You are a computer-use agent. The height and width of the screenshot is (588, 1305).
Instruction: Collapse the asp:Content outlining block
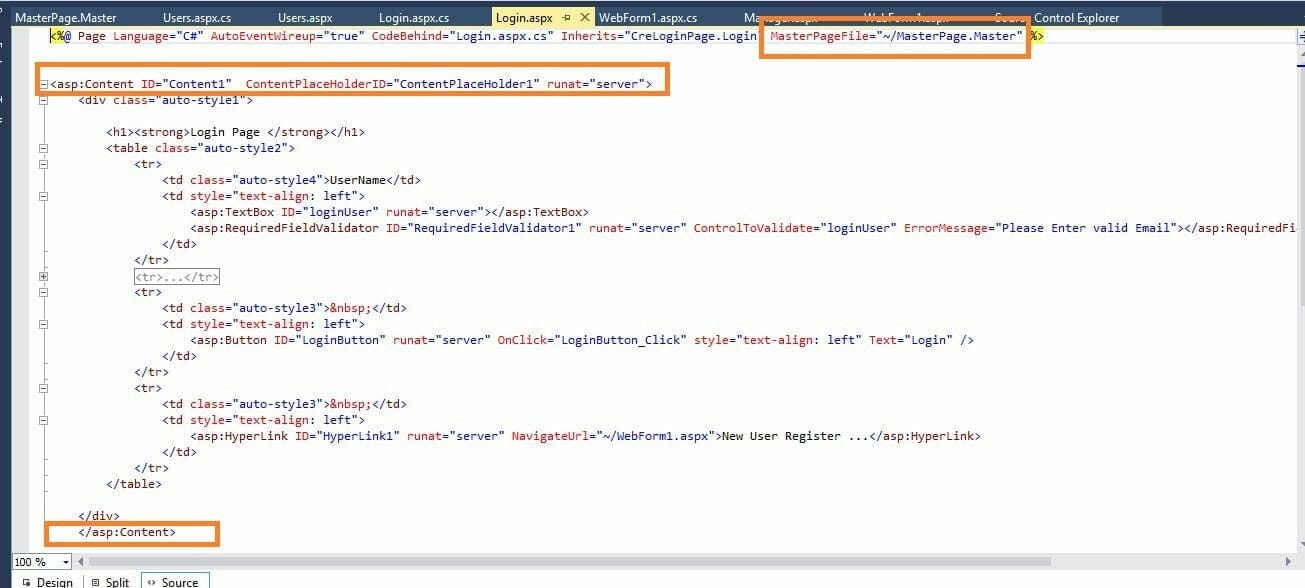43,84
